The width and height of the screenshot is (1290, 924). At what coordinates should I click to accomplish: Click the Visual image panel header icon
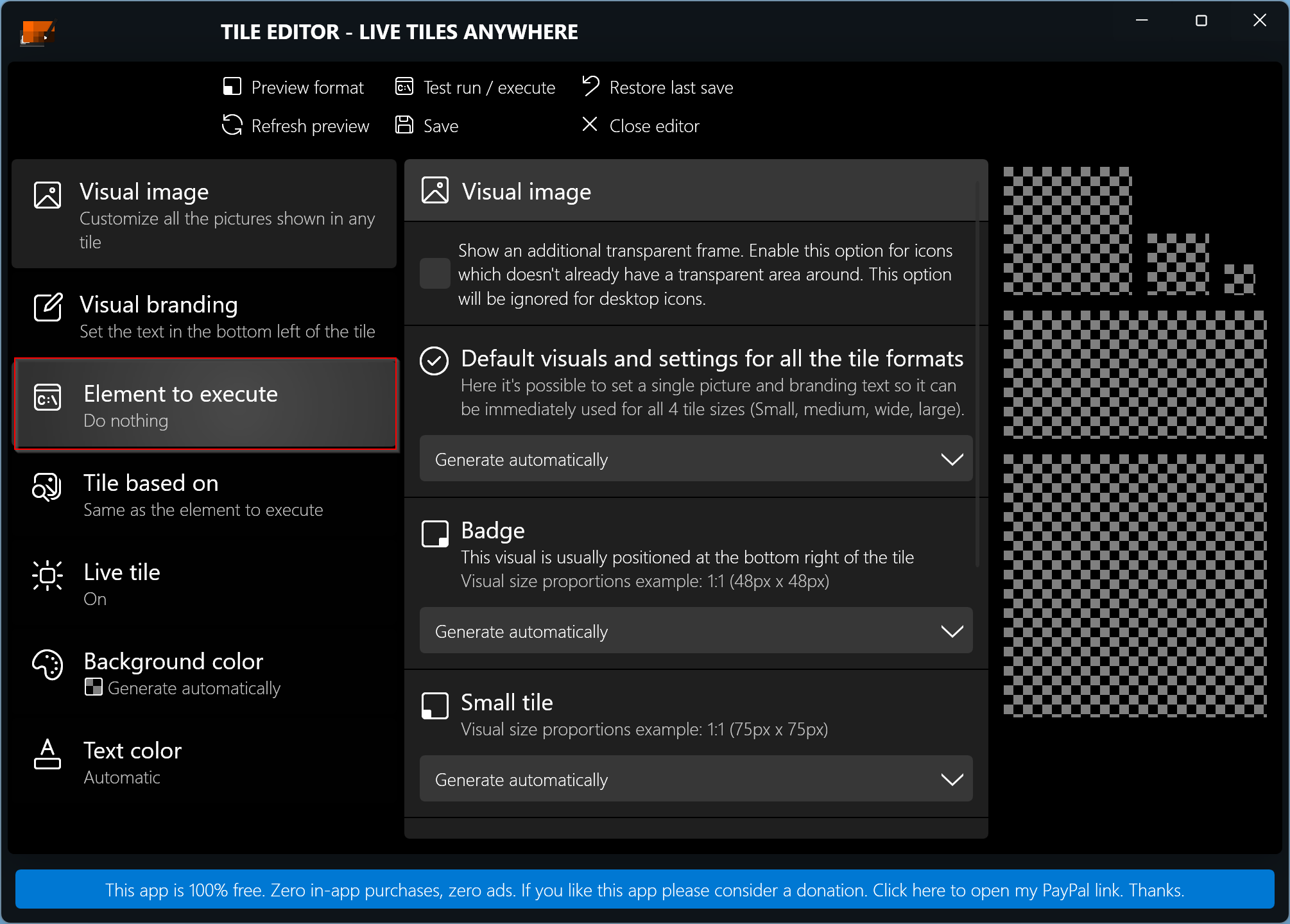(x=435, y=190)
